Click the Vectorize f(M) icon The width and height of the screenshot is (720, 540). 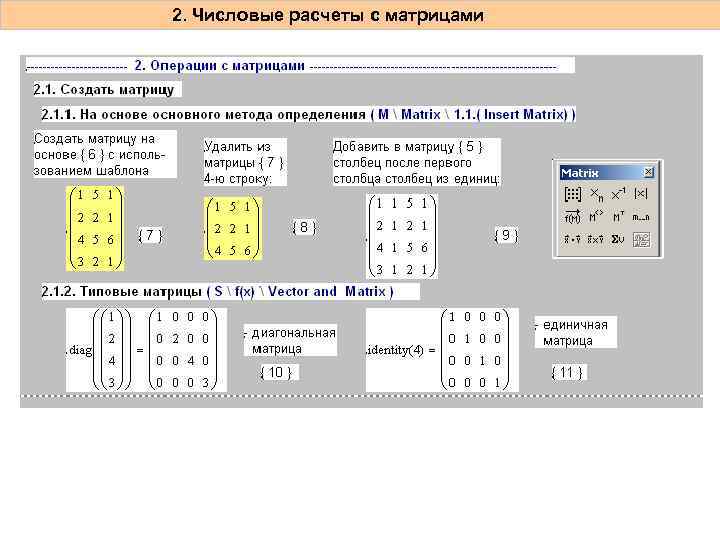pos(572,216)
